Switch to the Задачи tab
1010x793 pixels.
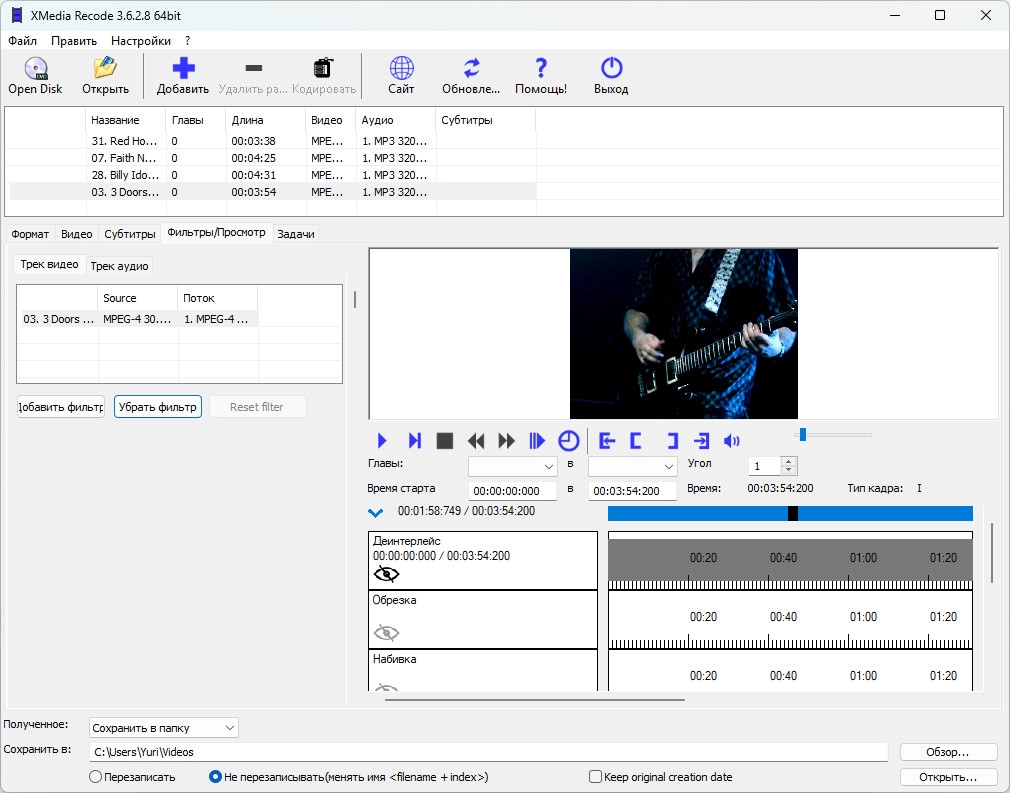(296, 234)
